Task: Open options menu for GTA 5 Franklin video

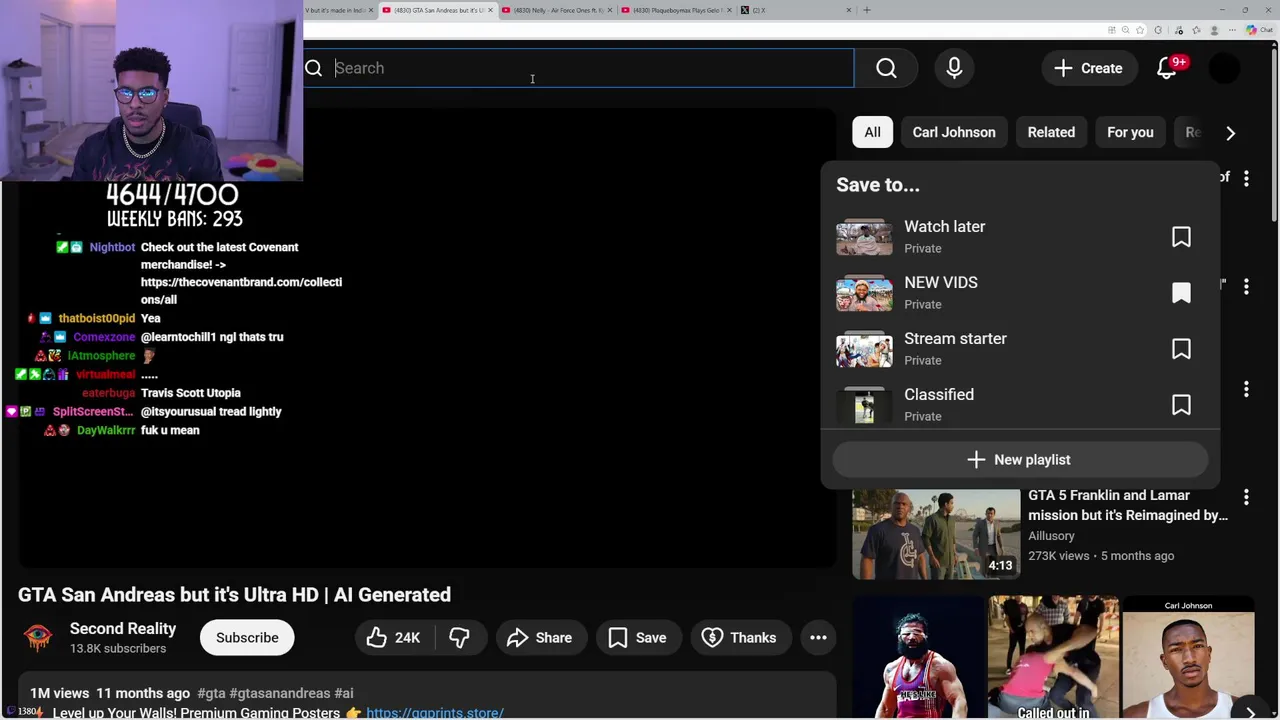Action: point(1246,497)
